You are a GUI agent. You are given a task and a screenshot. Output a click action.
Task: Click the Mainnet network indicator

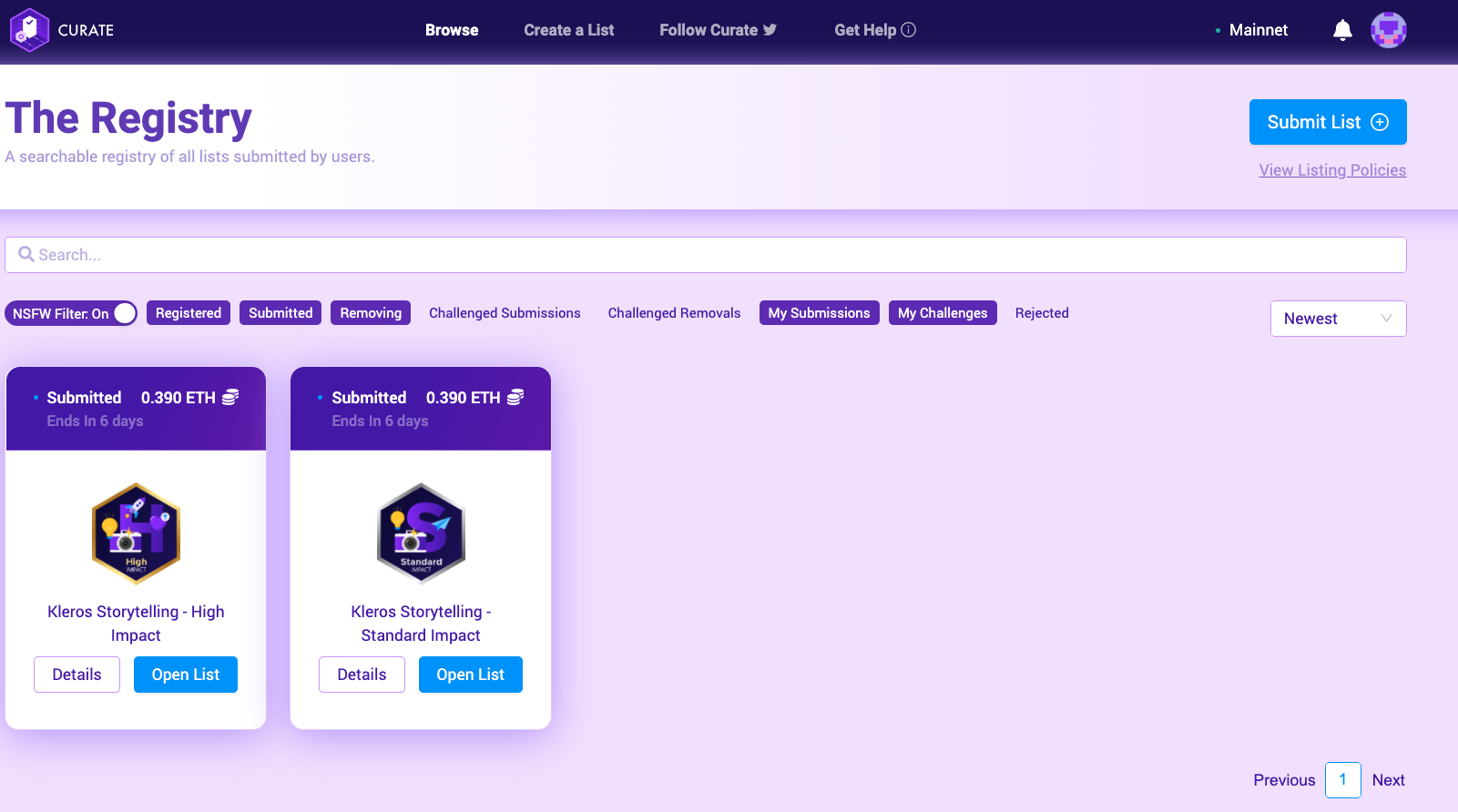pos(1251,30)
